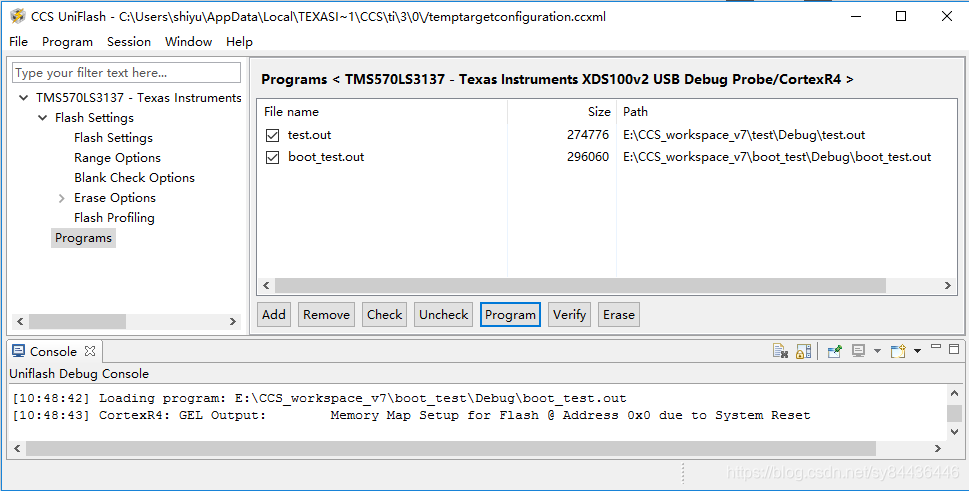Click the size value 274776
This screenshot has width=969, height=491.
click(588, 135)
